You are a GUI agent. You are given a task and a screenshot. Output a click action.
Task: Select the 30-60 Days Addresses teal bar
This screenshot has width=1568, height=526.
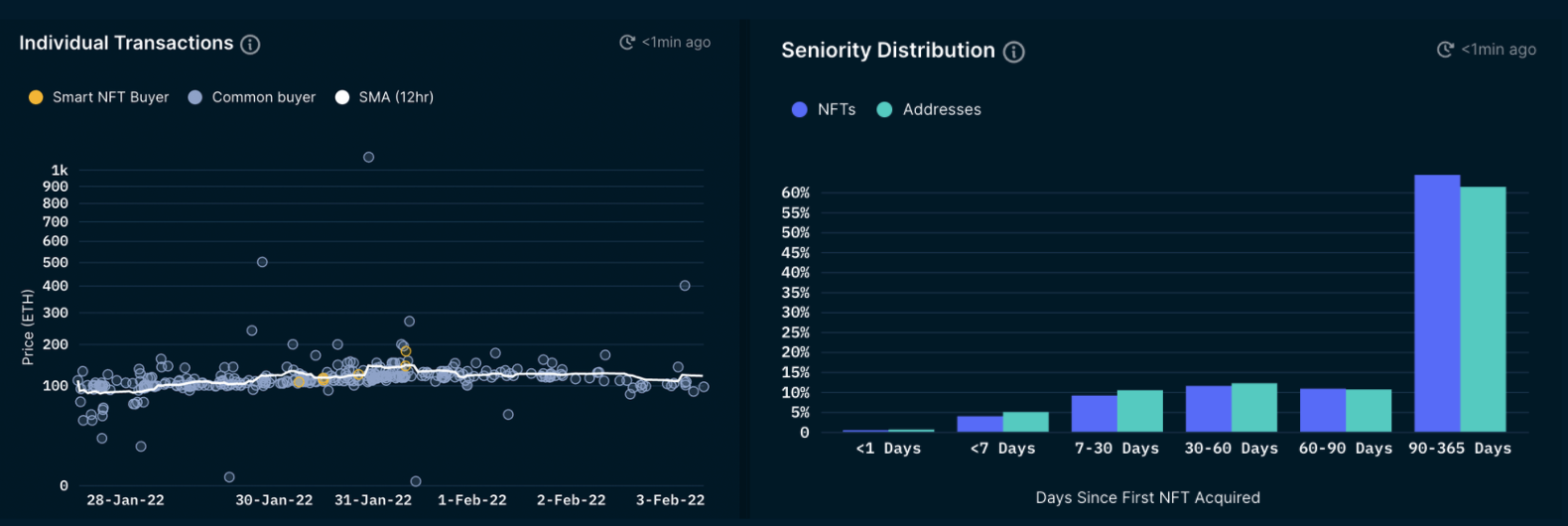tap(1254, 408)
